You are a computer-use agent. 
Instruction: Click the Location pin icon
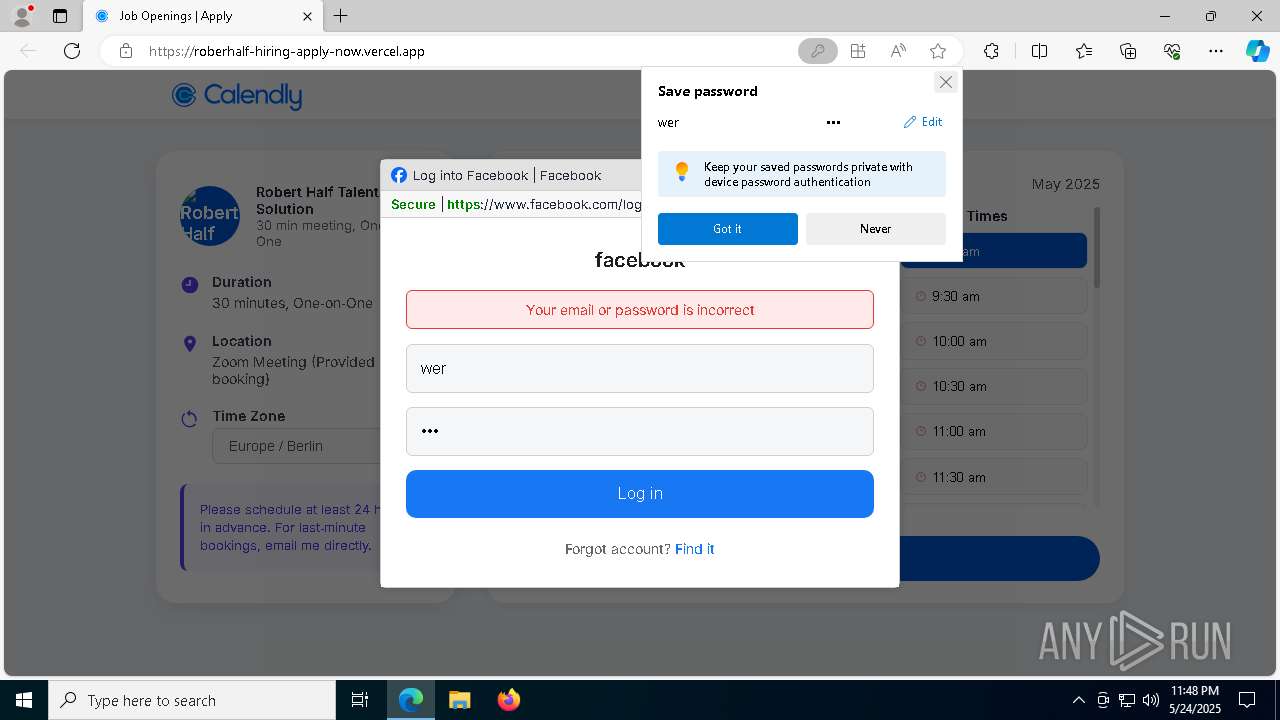click(x=190, y=344)
